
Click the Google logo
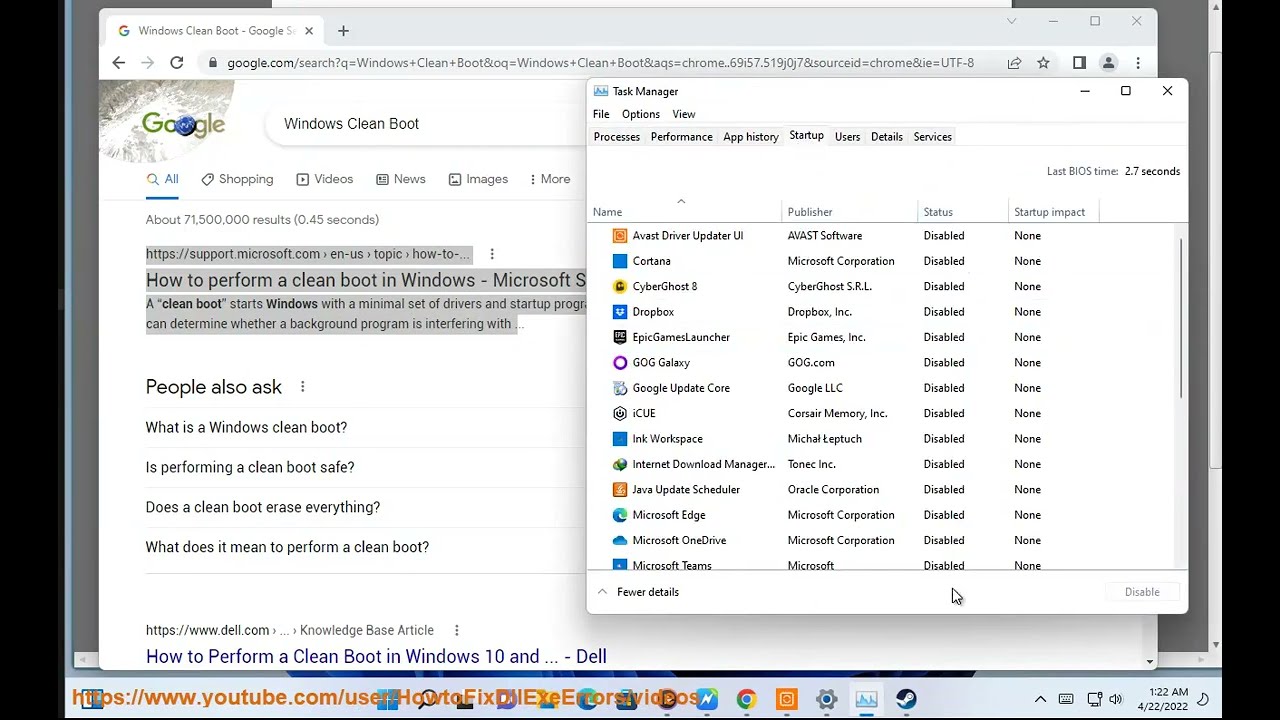[x=183, y=124]
